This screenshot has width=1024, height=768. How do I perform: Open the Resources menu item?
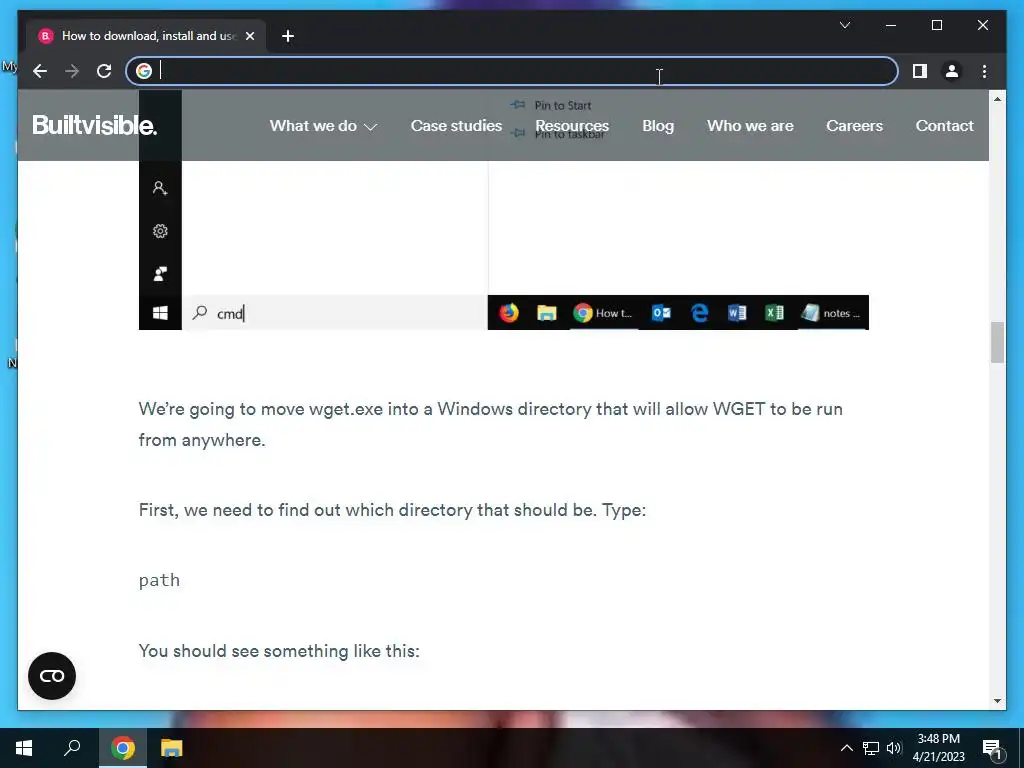point(572,126)
